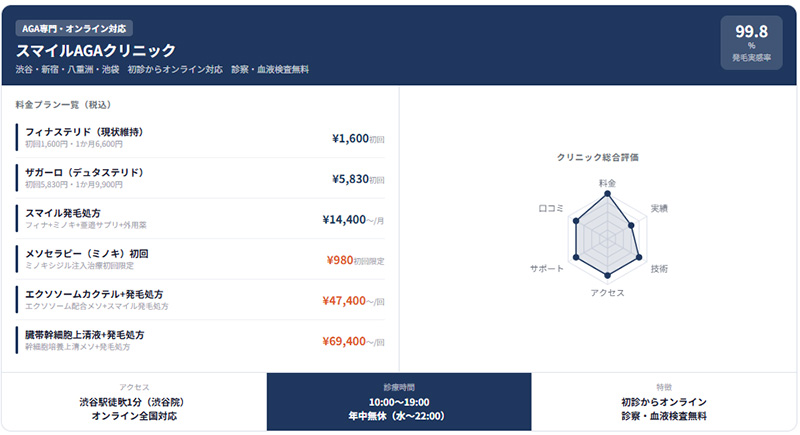Select the スマイルAGAクリニック clinic title
Screen dimensions: 800x435
point(96,50)
